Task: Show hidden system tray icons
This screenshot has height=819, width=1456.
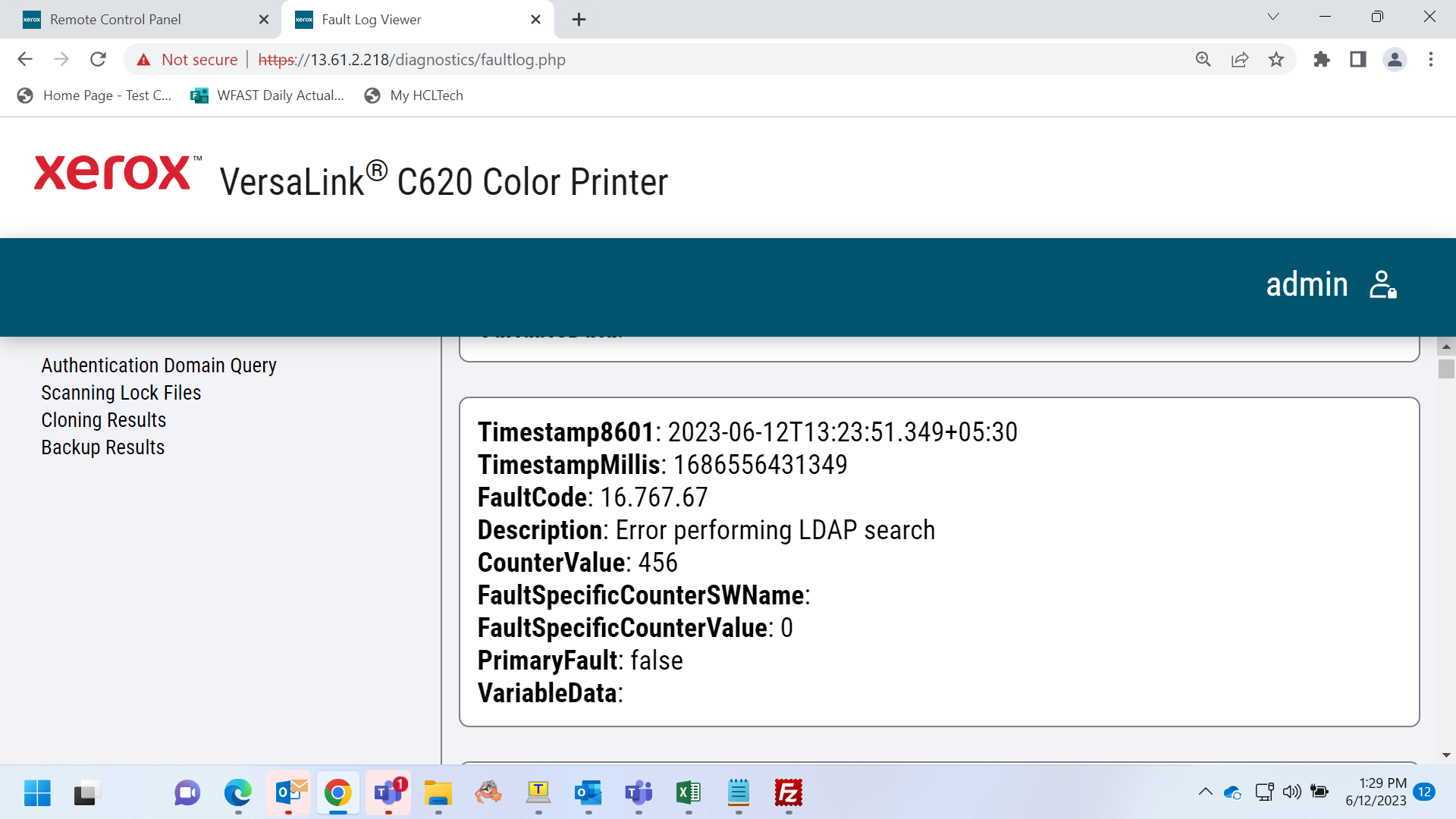Action: pyautogui.click(x=1205, y=792)
